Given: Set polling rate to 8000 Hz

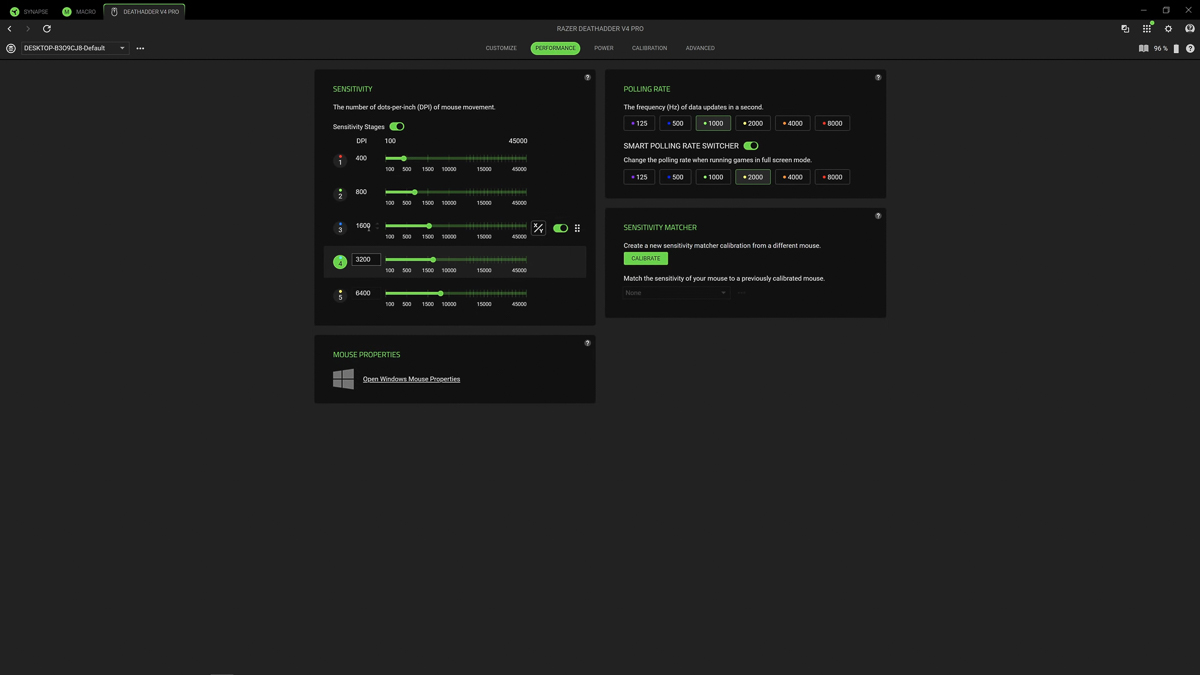Looking at the screenshot, I should tap(832, 123).
